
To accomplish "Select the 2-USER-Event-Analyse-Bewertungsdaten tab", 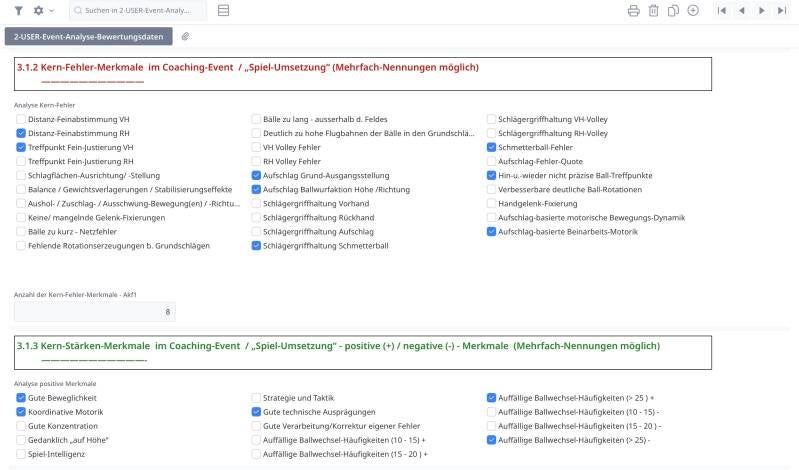I will point(89,37).
